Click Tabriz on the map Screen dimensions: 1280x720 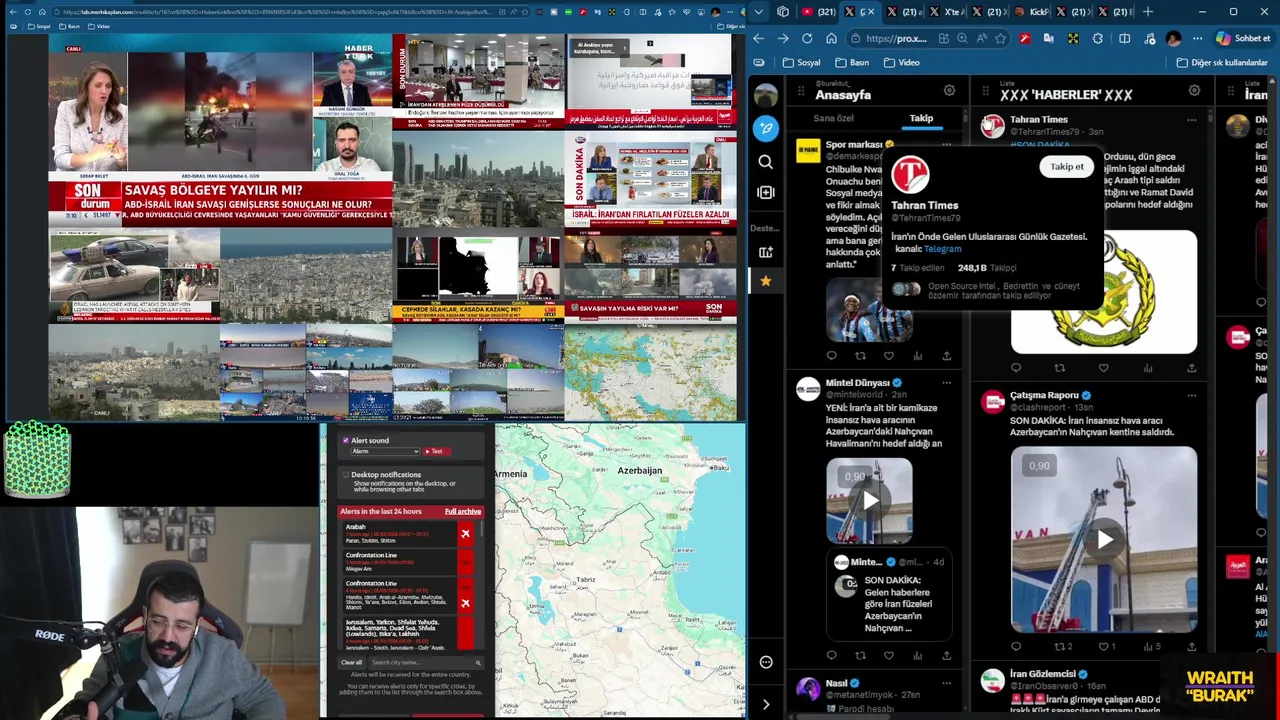[585, 580]
